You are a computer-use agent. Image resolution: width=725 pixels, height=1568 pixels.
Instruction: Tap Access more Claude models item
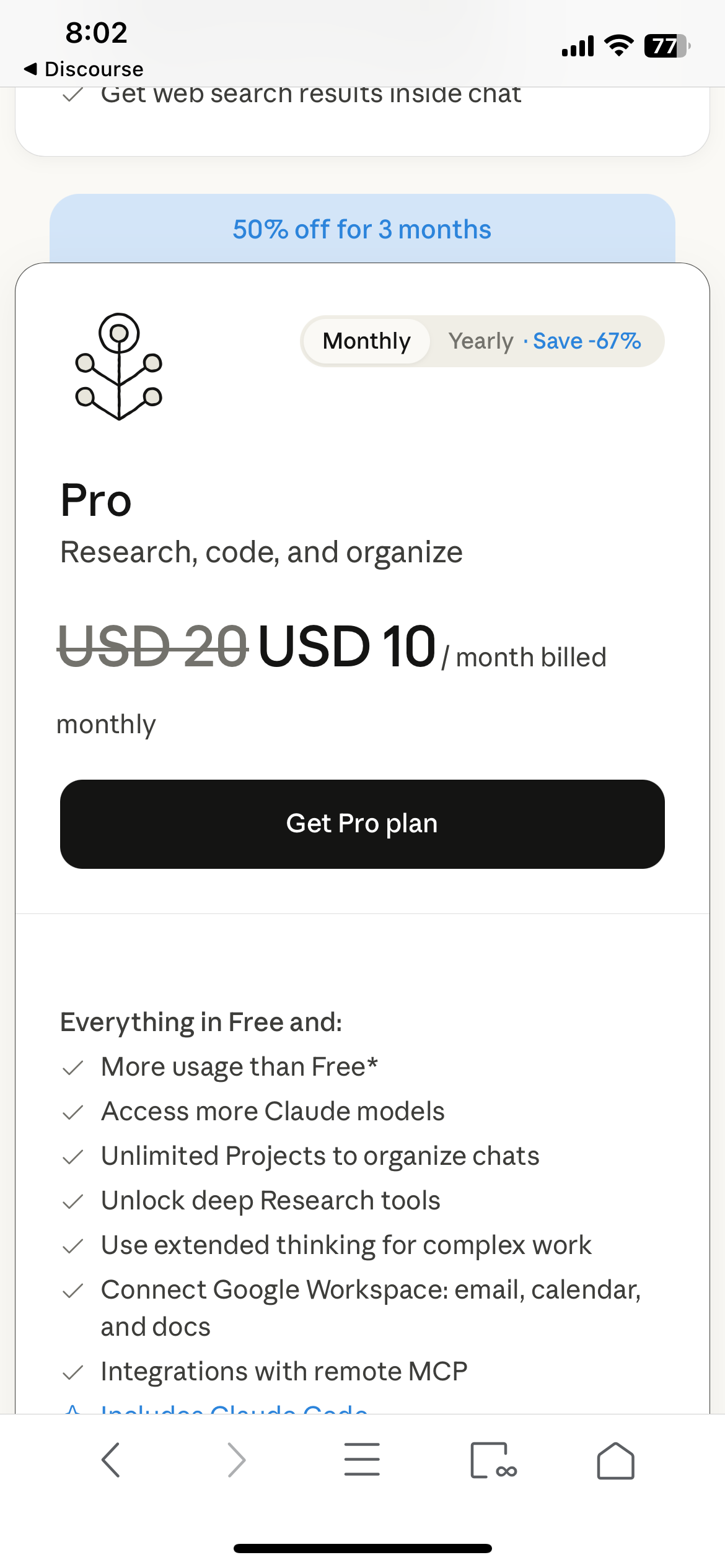pyautogui.click(x=273, y=1112)
